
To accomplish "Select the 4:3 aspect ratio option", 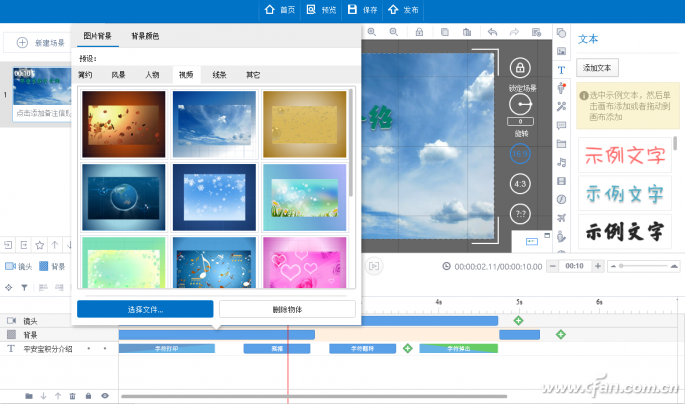I will [519, 184].
